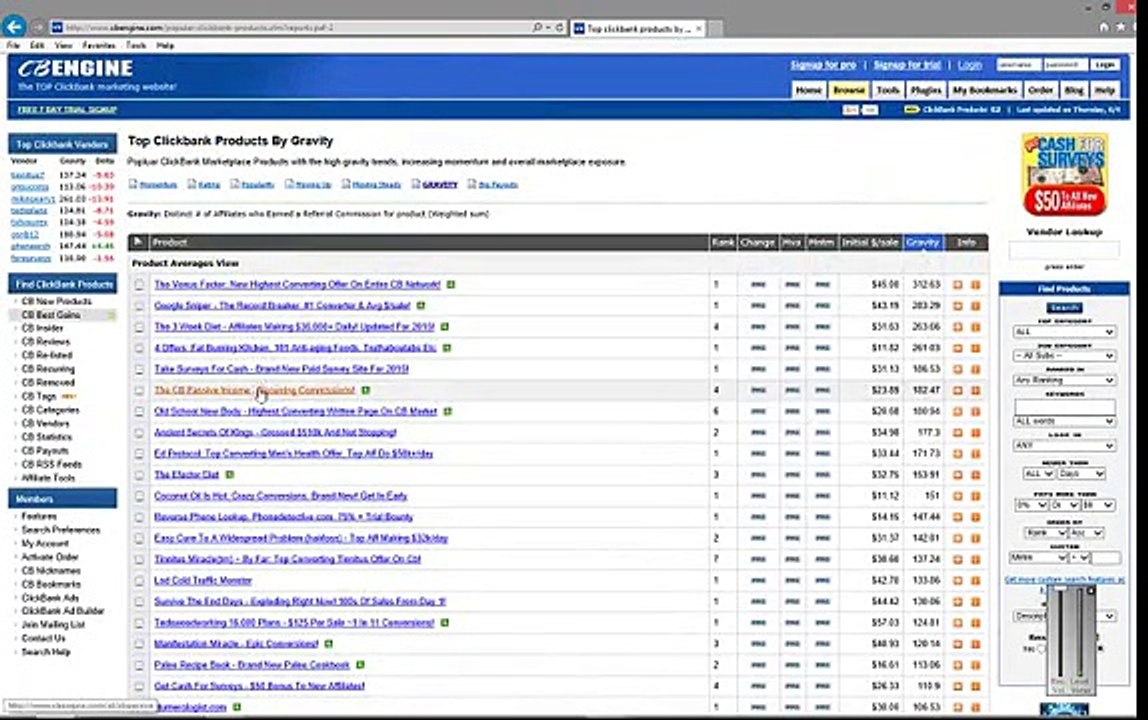Viewport: 1148px width, 720px height.
Task: Click green plus icon beside Manifestation Miracle
Action: (329, 644)
